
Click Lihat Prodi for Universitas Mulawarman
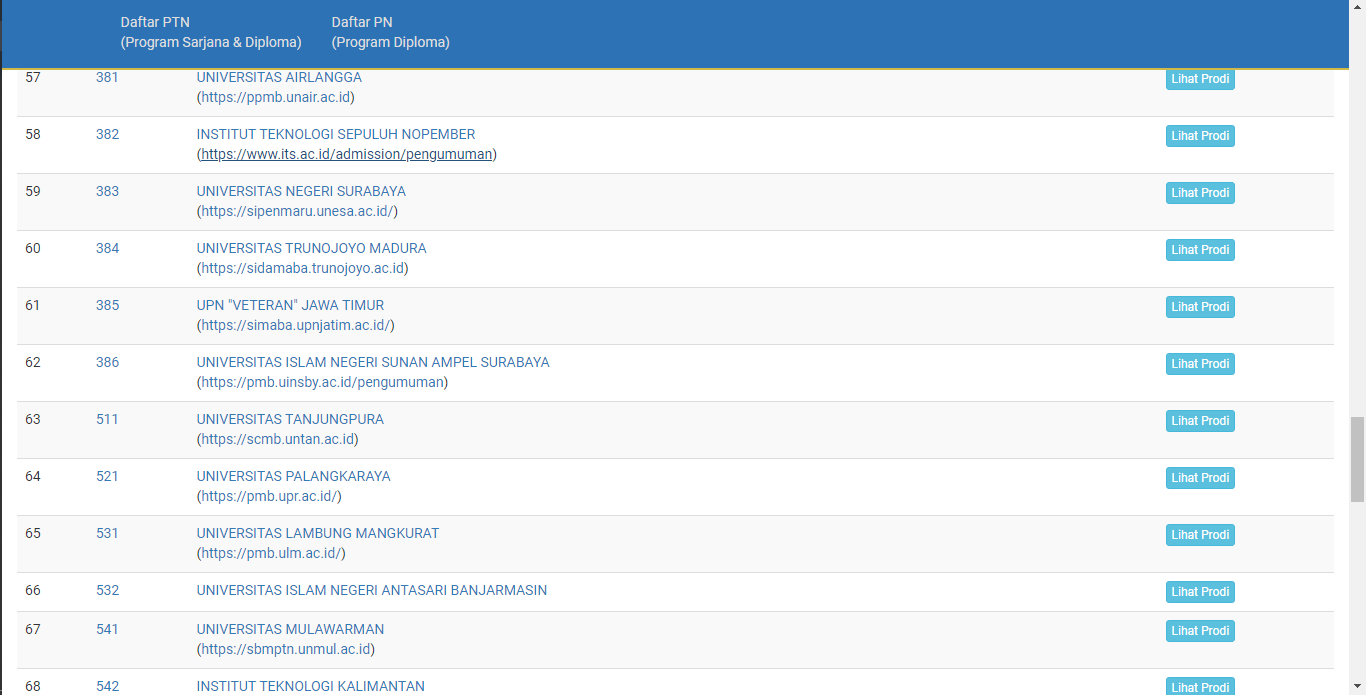click(x=1200, y=631)
